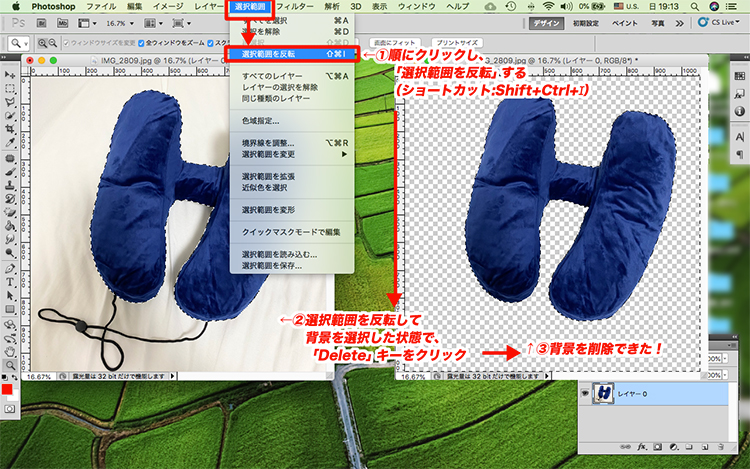Toggle 全ウィンドウをズーム checkbox

tap(141, 43)
